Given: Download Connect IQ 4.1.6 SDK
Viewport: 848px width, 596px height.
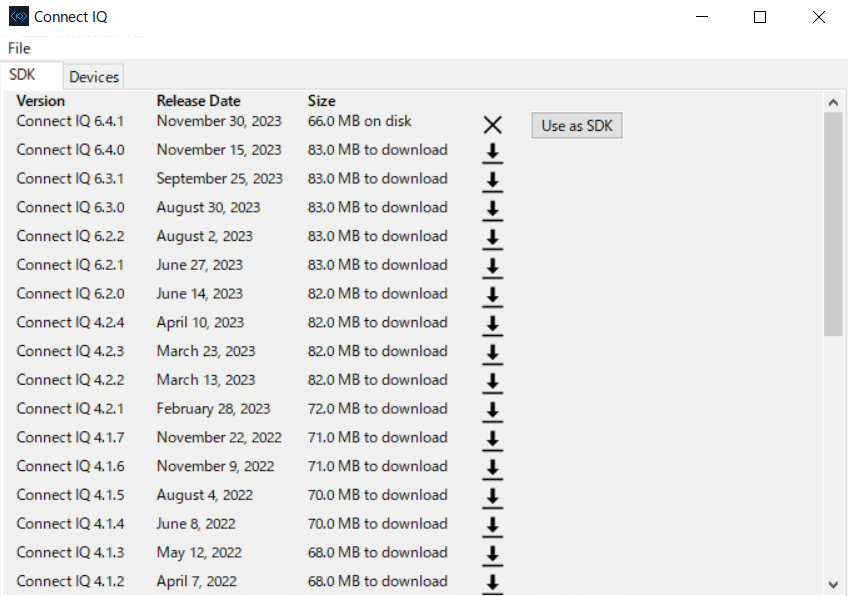Looking at the screenshot, I should coord(492,469).
